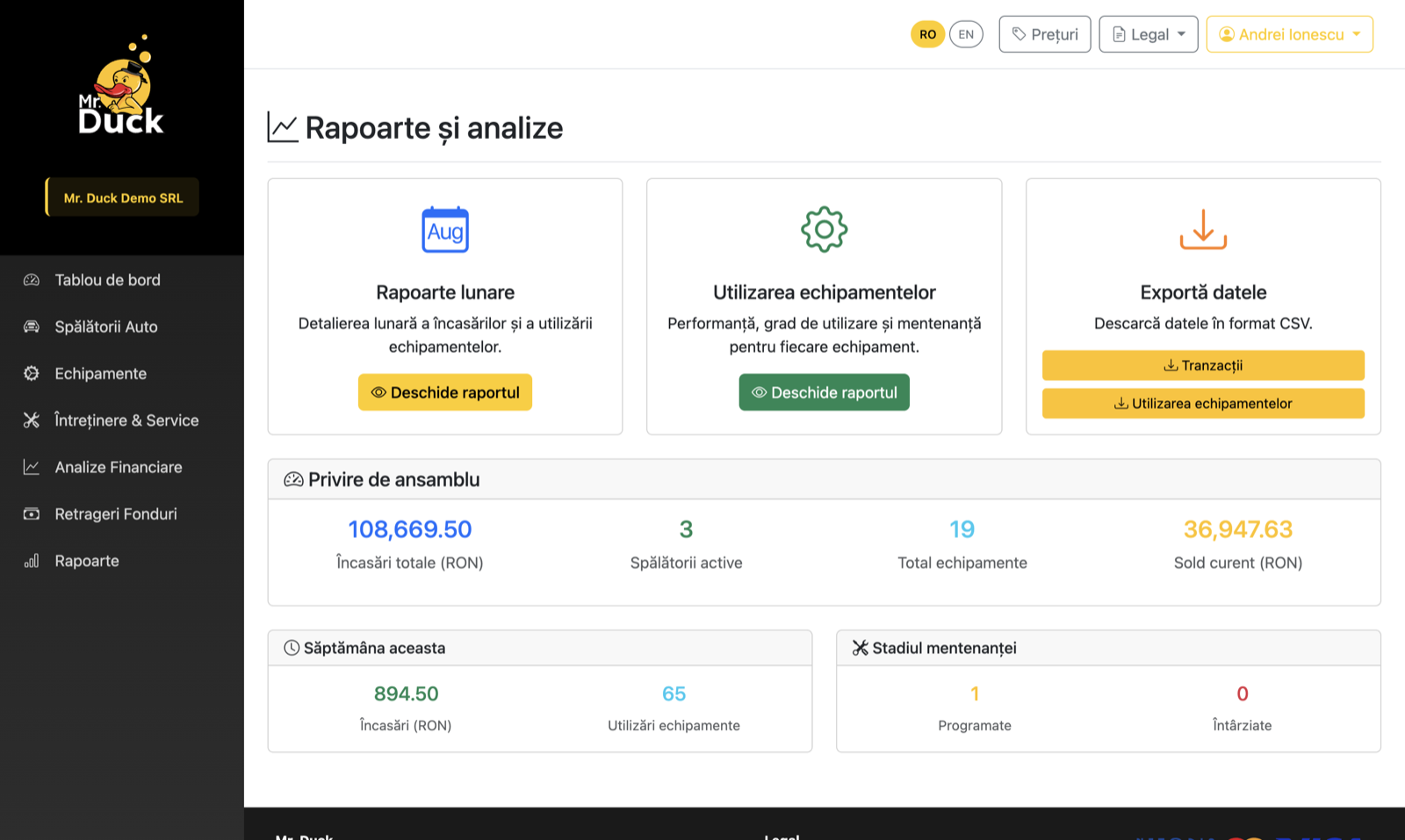
Task: Download Utilizarea echipamentelor CSV export
Action: pyautogui.click(x=1203, y=404)
